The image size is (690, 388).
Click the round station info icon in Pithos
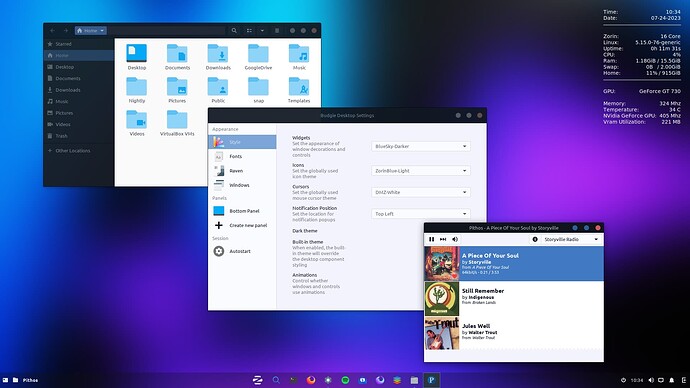point(535,239)
